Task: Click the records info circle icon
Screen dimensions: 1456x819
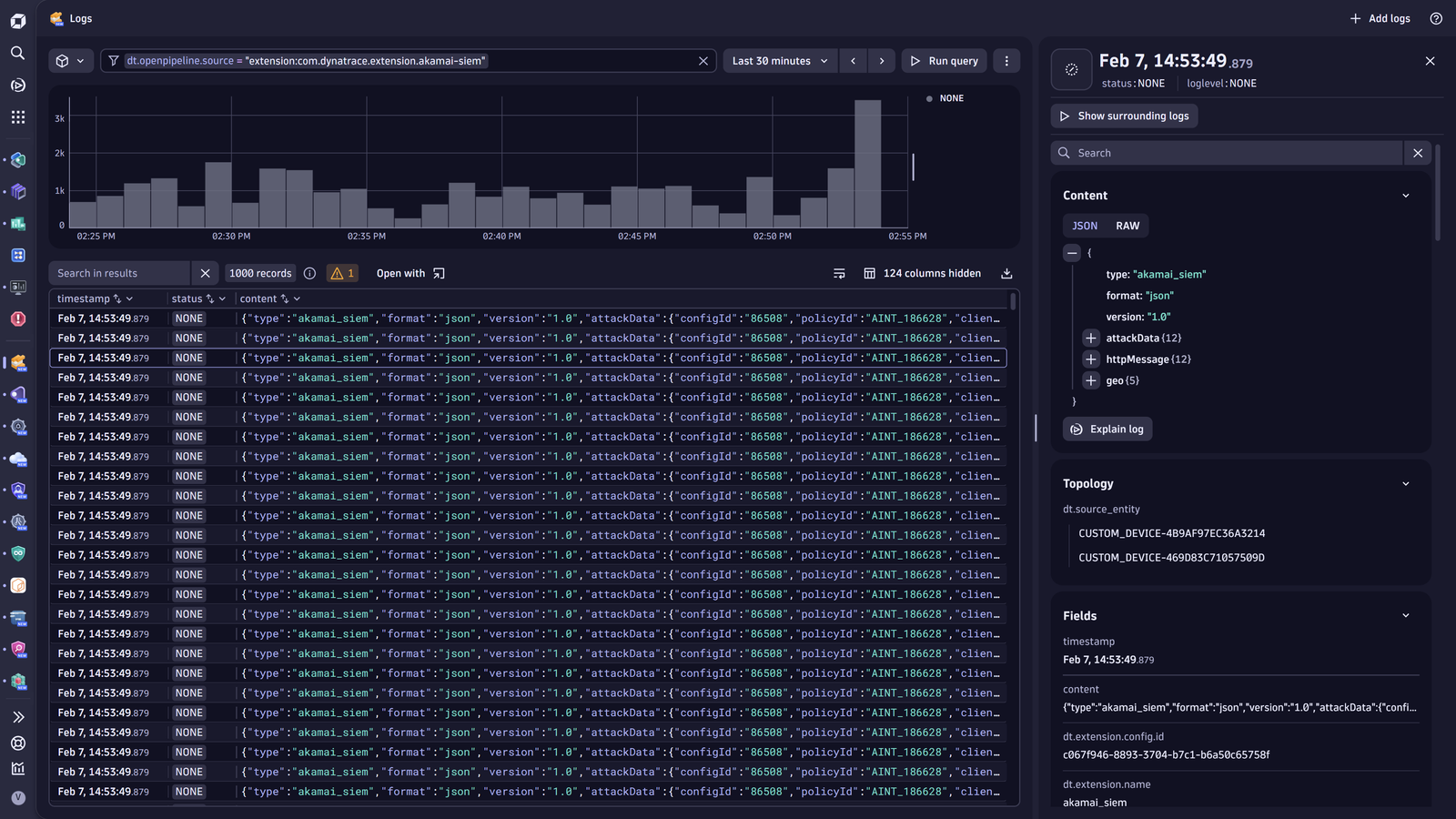Action: (309, 273)
